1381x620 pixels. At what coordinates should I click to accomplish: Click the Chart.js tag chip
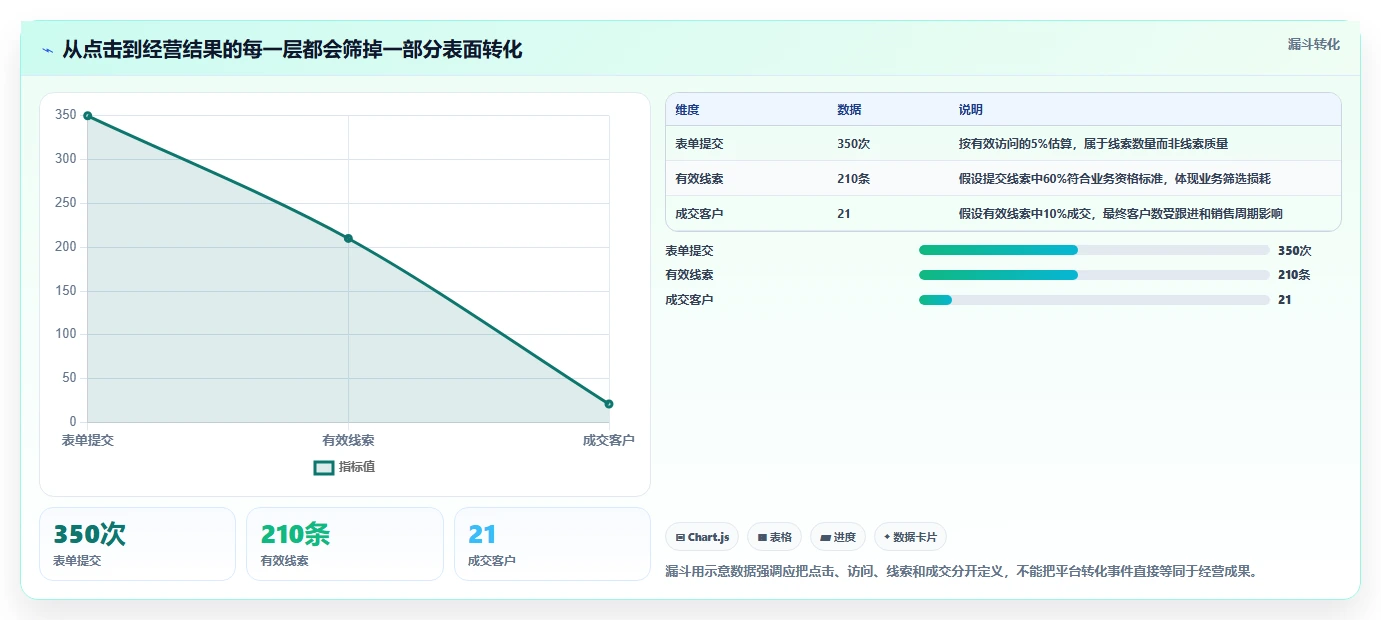coord(702,537)
